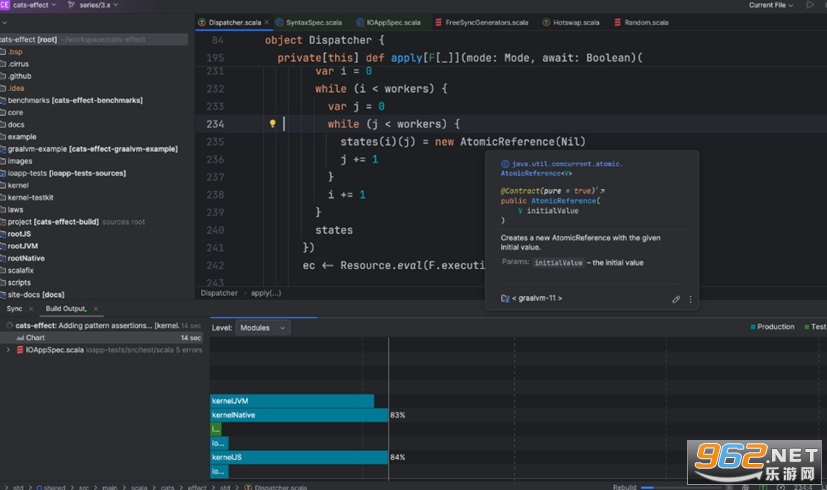Screen dimensions: 827x490
Task: Select the kernelJVM bar in the chart
Action: [292, 401]
